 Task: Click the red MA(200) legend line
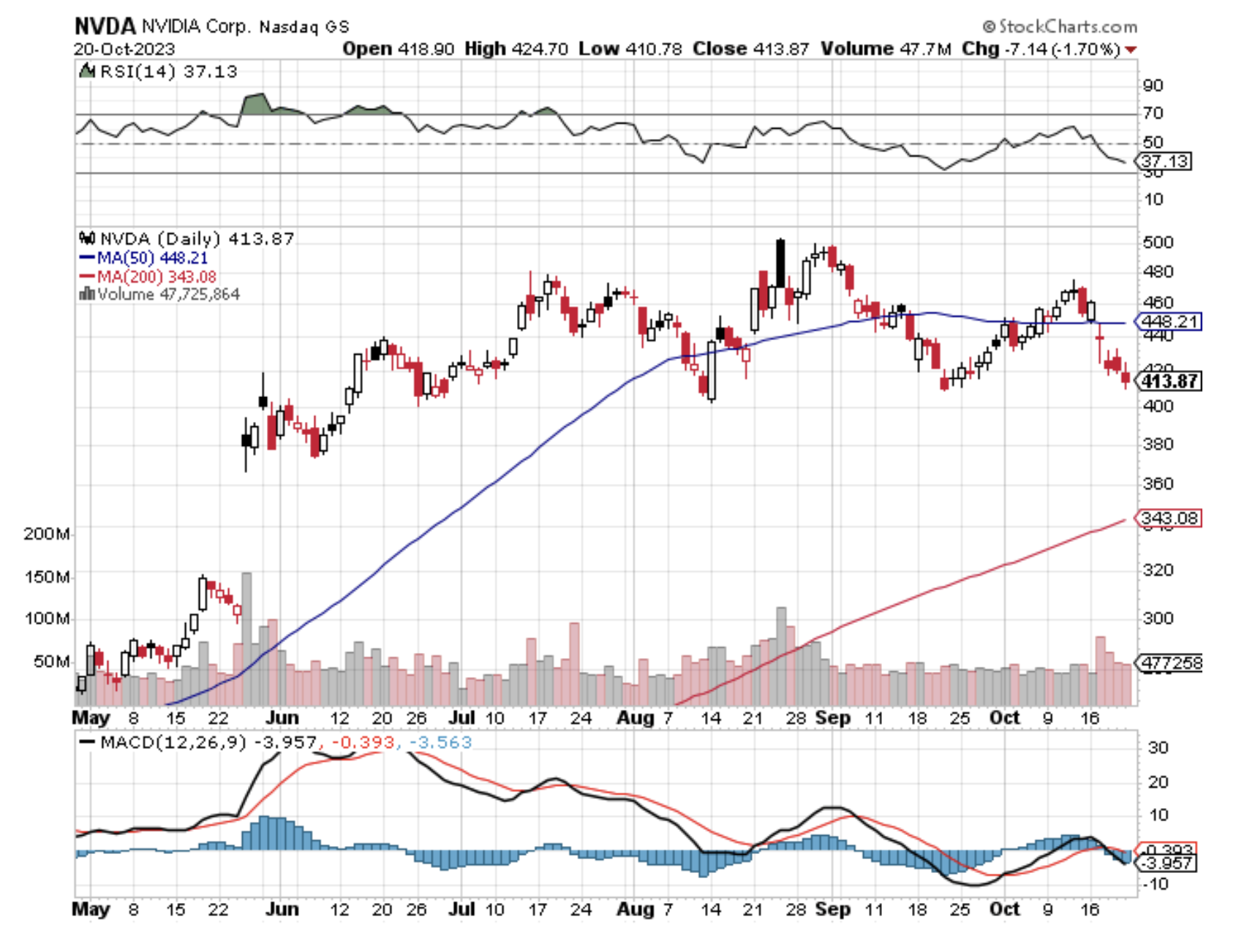tap(87, 276)
